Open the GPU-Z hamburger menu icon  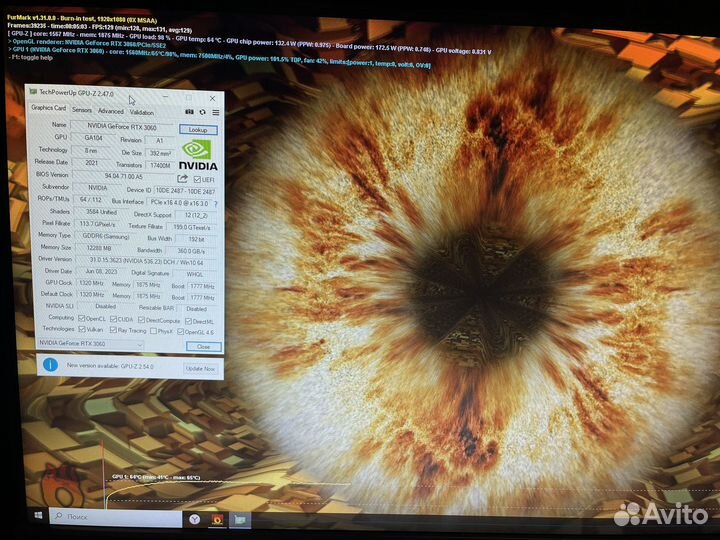[x=215, y=112]
